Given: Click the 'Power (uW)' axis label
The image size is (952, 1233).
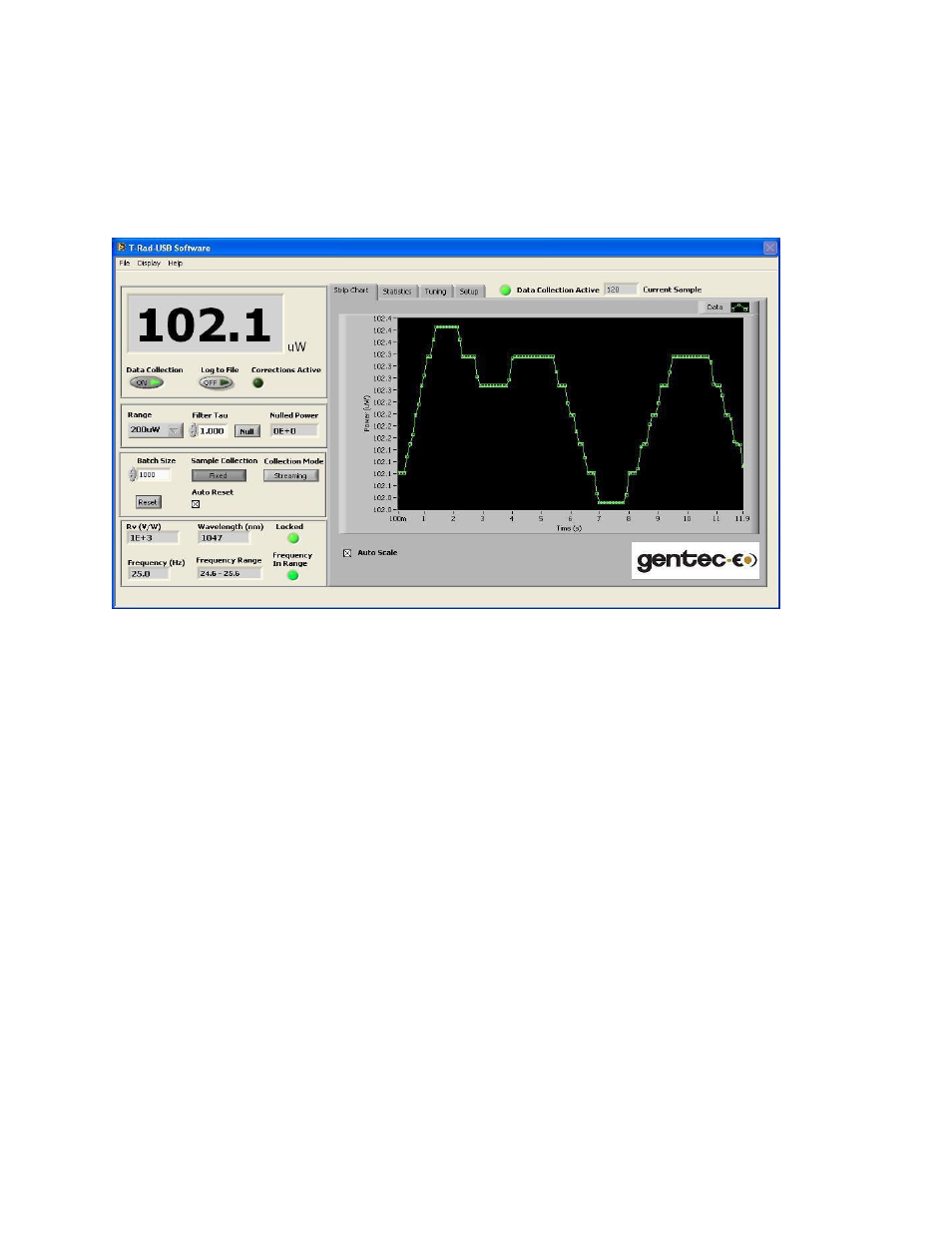Looking at the screenshot, I should [x=367, y=413].
